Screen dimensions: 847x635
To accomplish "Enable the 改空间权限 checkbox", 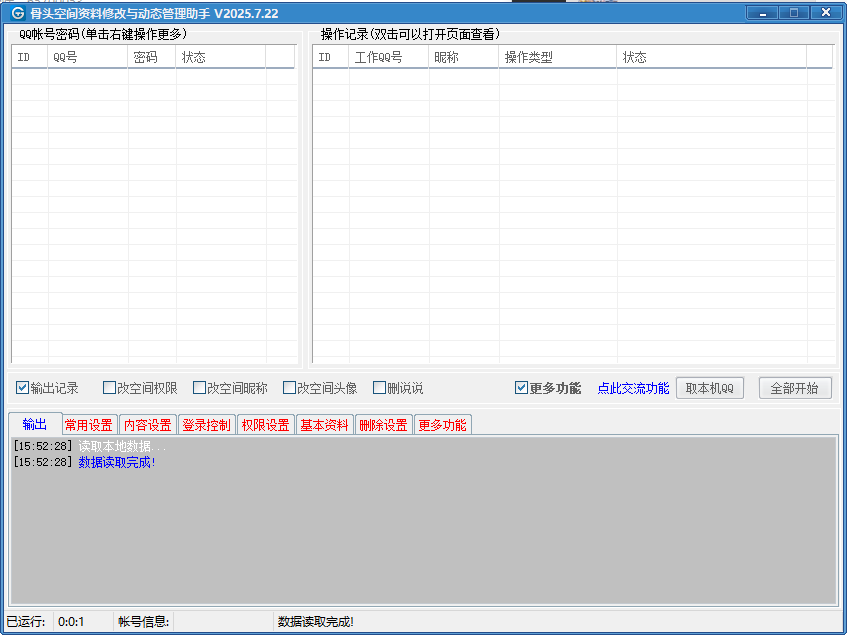I will coord(110,388).
